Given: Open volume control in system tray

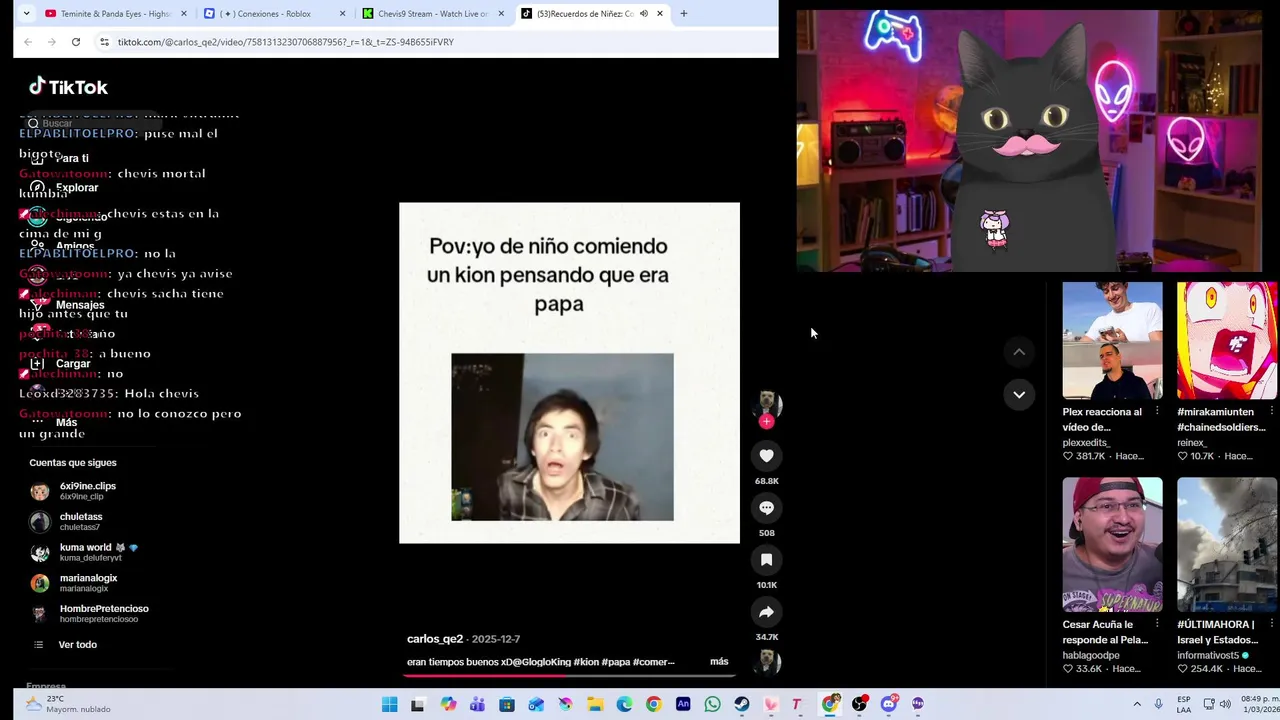Looking at the screenshot, I should coord(1225,704).
